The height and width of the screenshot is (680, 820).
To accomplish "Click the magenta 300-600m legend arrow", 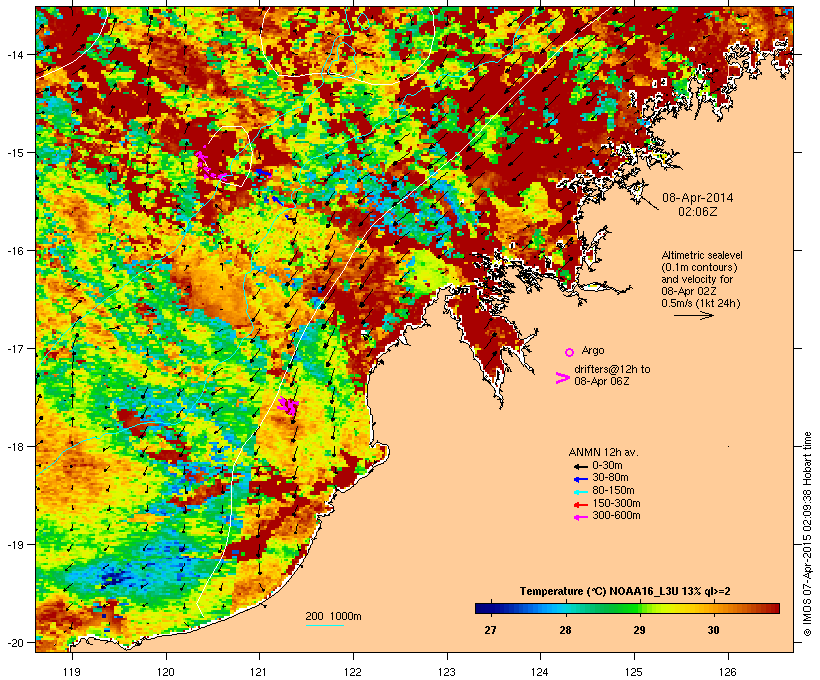I will pyautogui.click(x=580, y=517).
